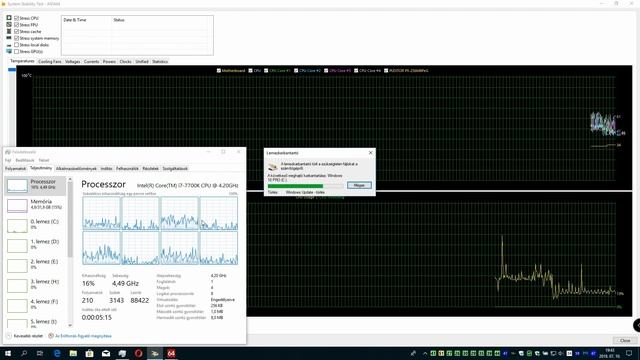640x360 pixels.
Task: Click the cache icon beside Stress cache
Action: 9,31
